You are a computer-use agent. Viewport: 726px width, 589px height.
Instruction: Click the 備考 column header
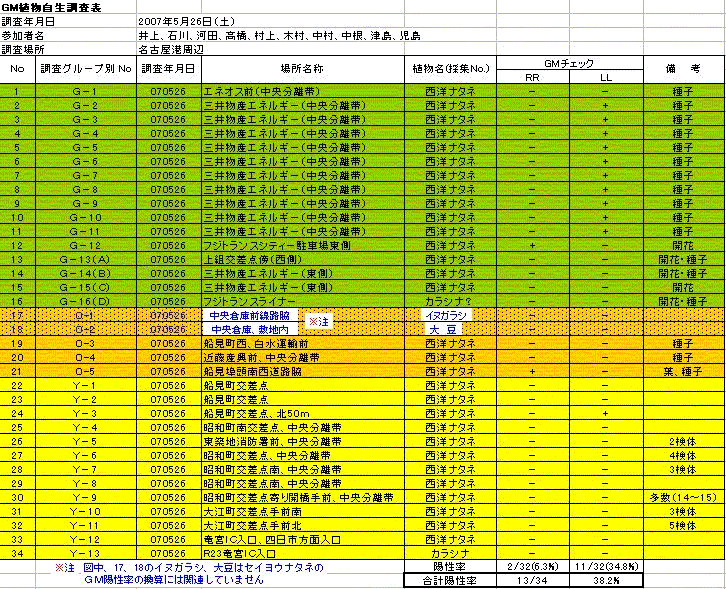tap(682, 69)
